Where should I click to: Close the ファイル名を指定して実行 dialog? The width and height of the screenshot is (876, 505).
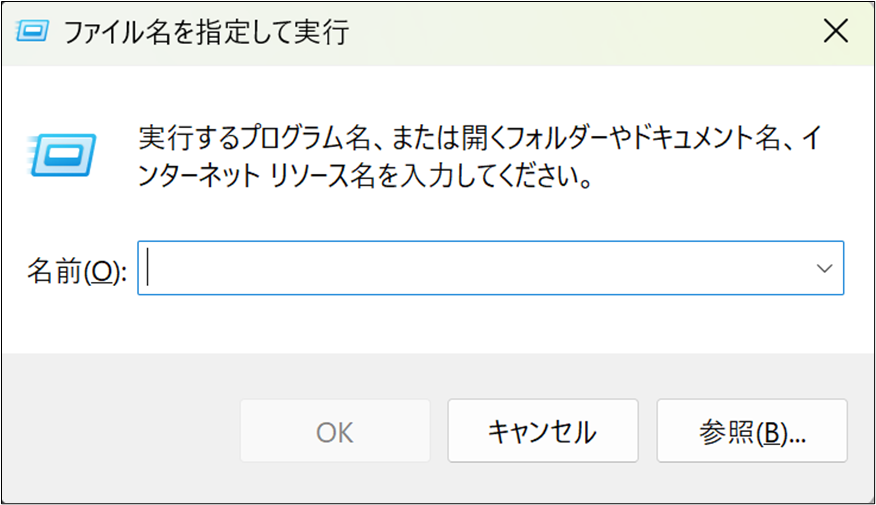coord(835,31)
